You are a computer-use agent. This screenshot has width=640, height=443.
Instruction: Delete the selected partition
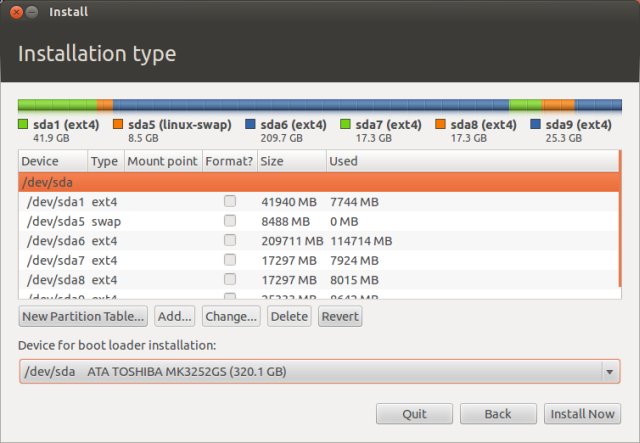[x=289, y=316]
